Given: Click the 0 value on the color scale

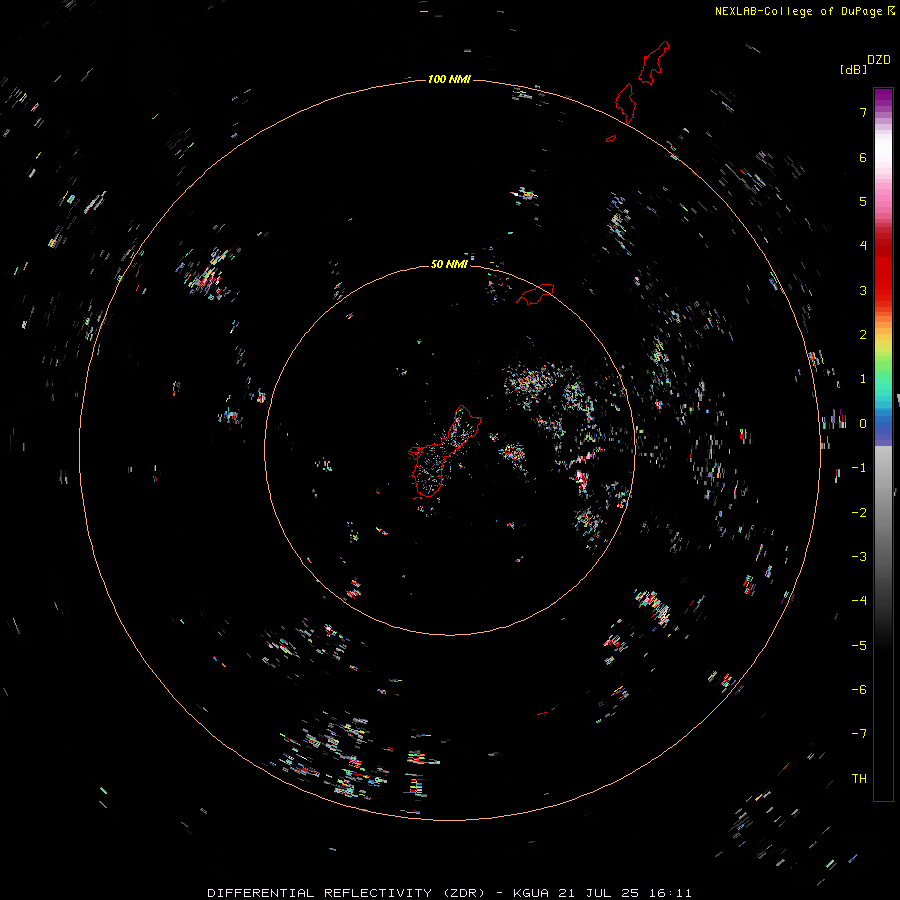Looking at the screenshot, I should [x=863, y=424].
